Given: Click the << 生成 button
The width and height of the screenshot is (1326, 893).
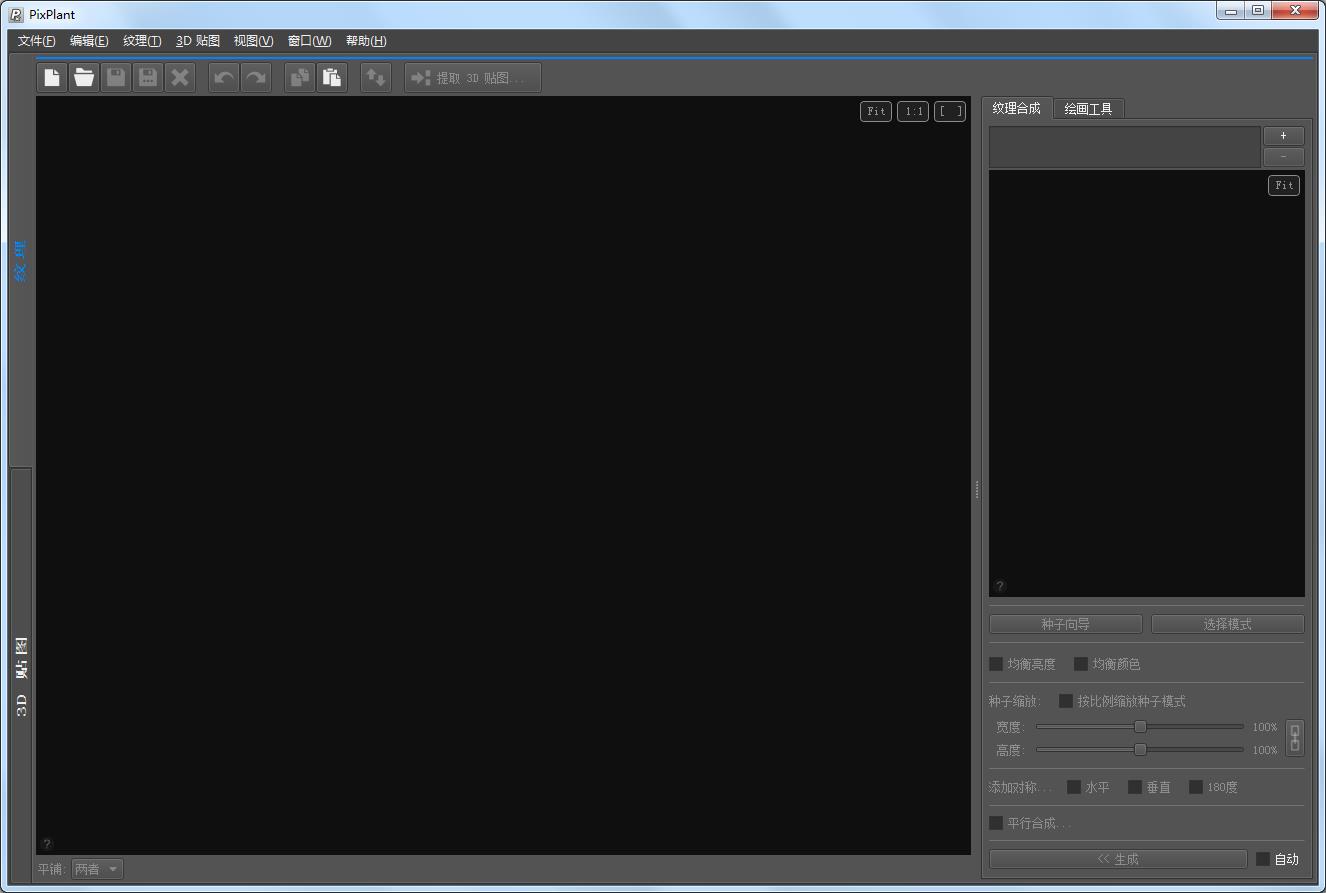Looking at the screenshot, I should click(x=1117, y=858).
